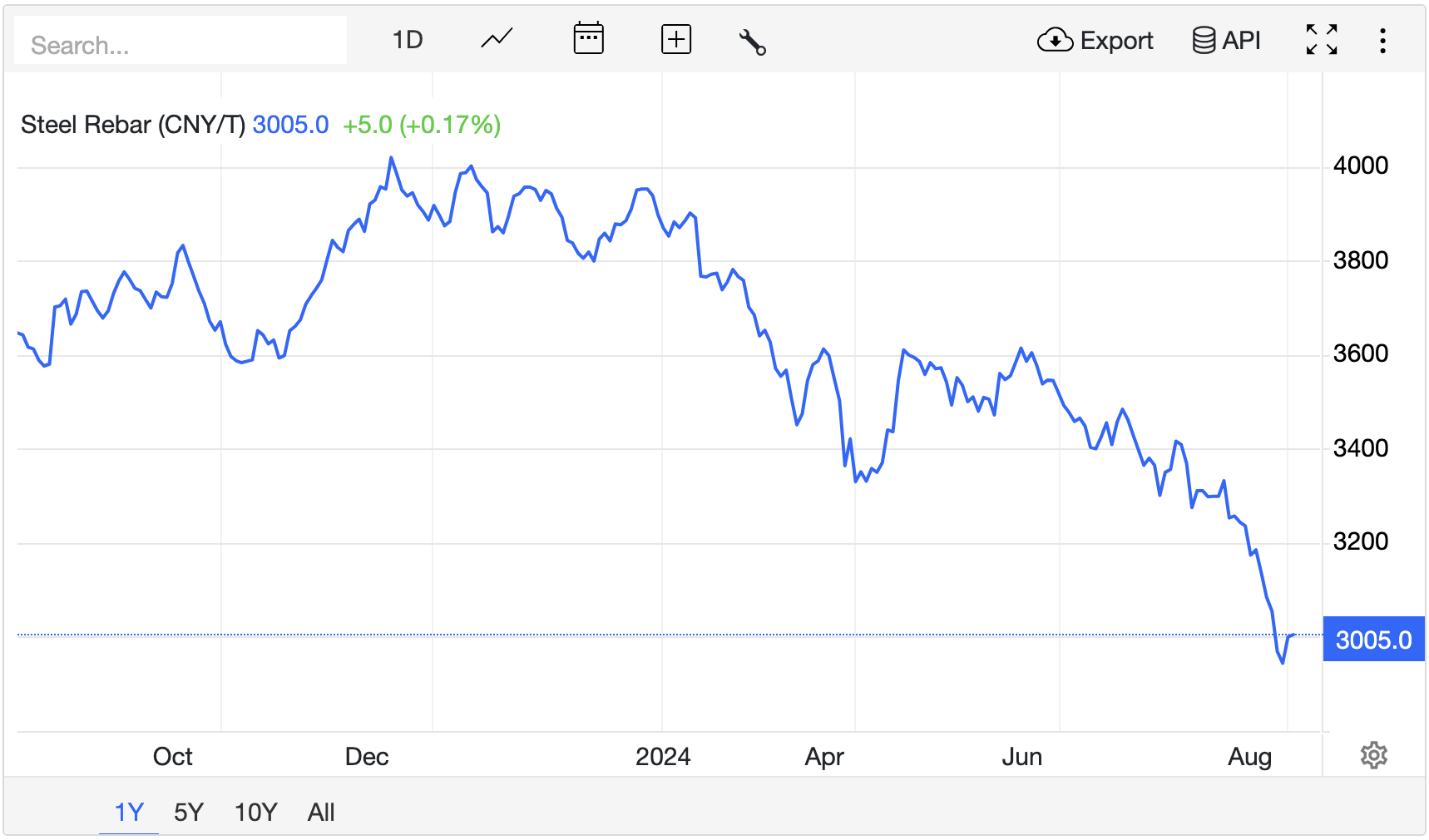Viewport: 1429px width, 840px height.
Task: Open the wrench tools icon
Action: tap(752, 41)
